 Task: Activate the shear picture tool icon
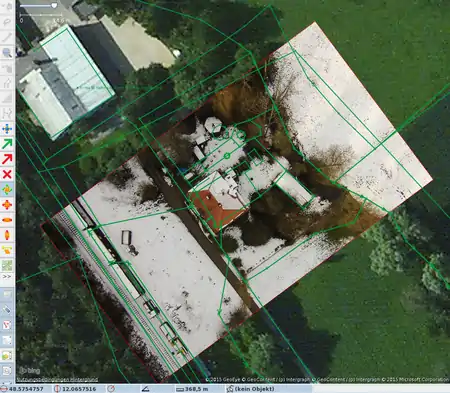(7, 250)
